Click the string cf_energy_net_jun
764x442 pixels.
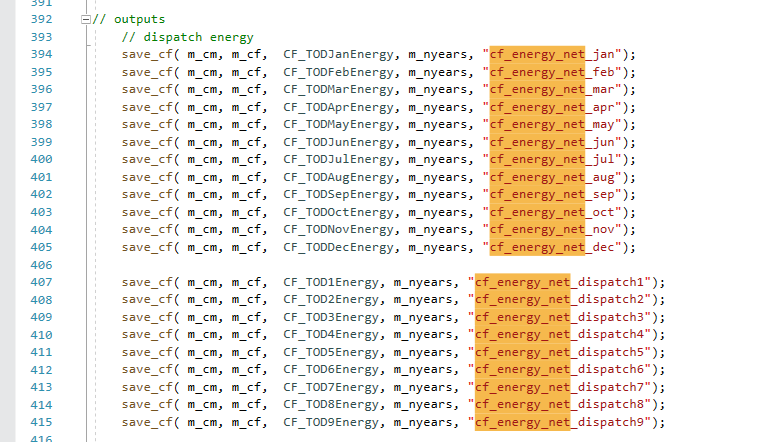point(552,142)
